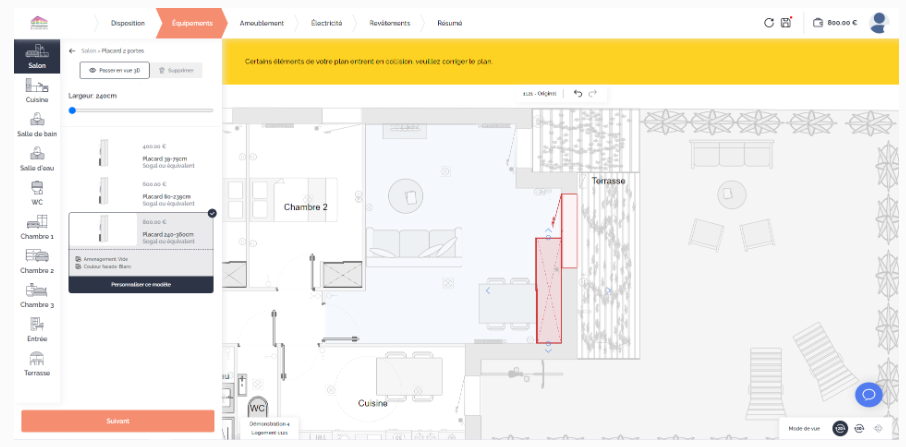This screenshot has height=447, width=906.
Task: Click Passer en vue 3D button
Action: (115, 70)
